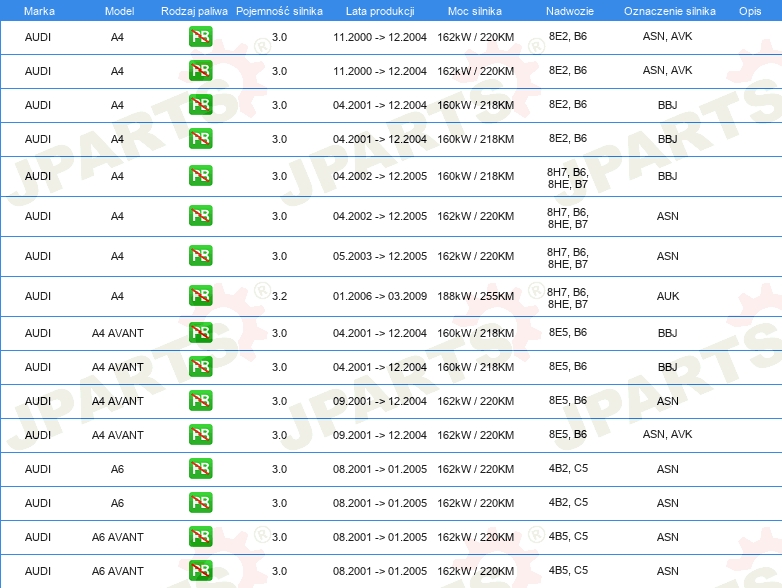782x588 pixels.
Task: Click the Model column header
Action: [x=119, y=11]
